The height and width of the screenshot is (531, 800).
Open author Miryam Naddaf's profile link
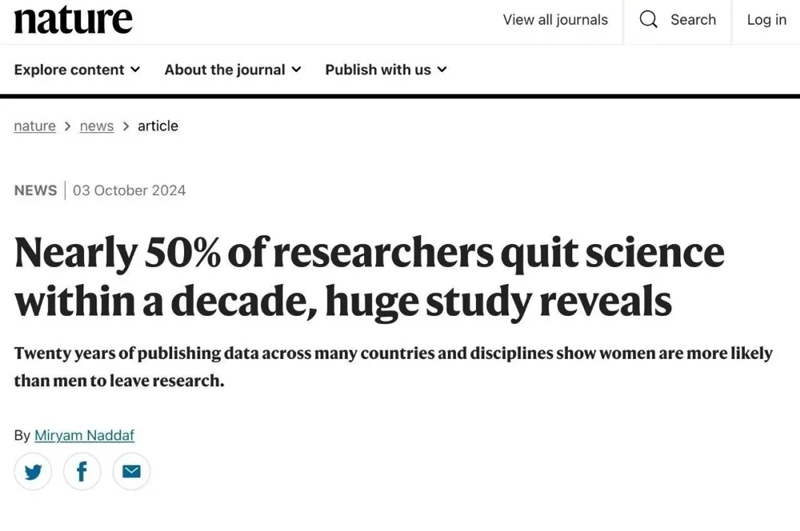(84, 435)
